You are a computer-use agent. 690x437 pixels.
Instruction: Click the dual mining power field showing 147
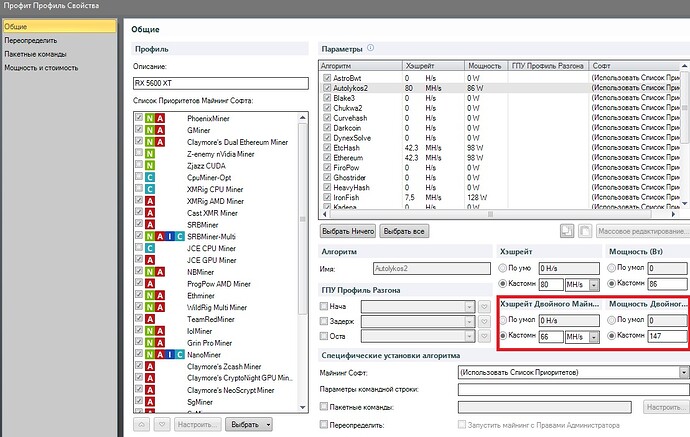click(667, 336)
